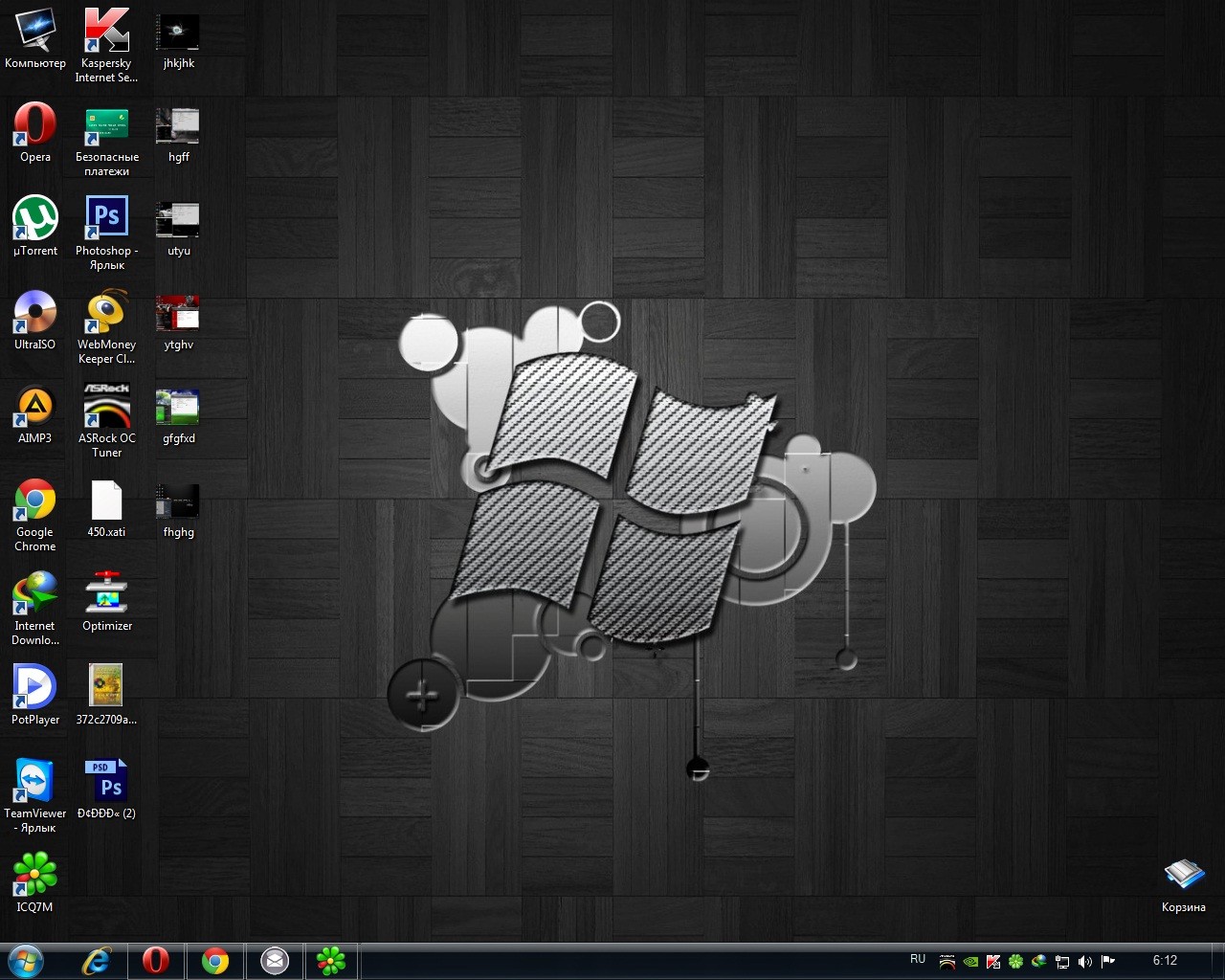This screenshot has height=980, width=1225.
Task: Open Безопасные платежи shortcut
Action: [106, 139]
